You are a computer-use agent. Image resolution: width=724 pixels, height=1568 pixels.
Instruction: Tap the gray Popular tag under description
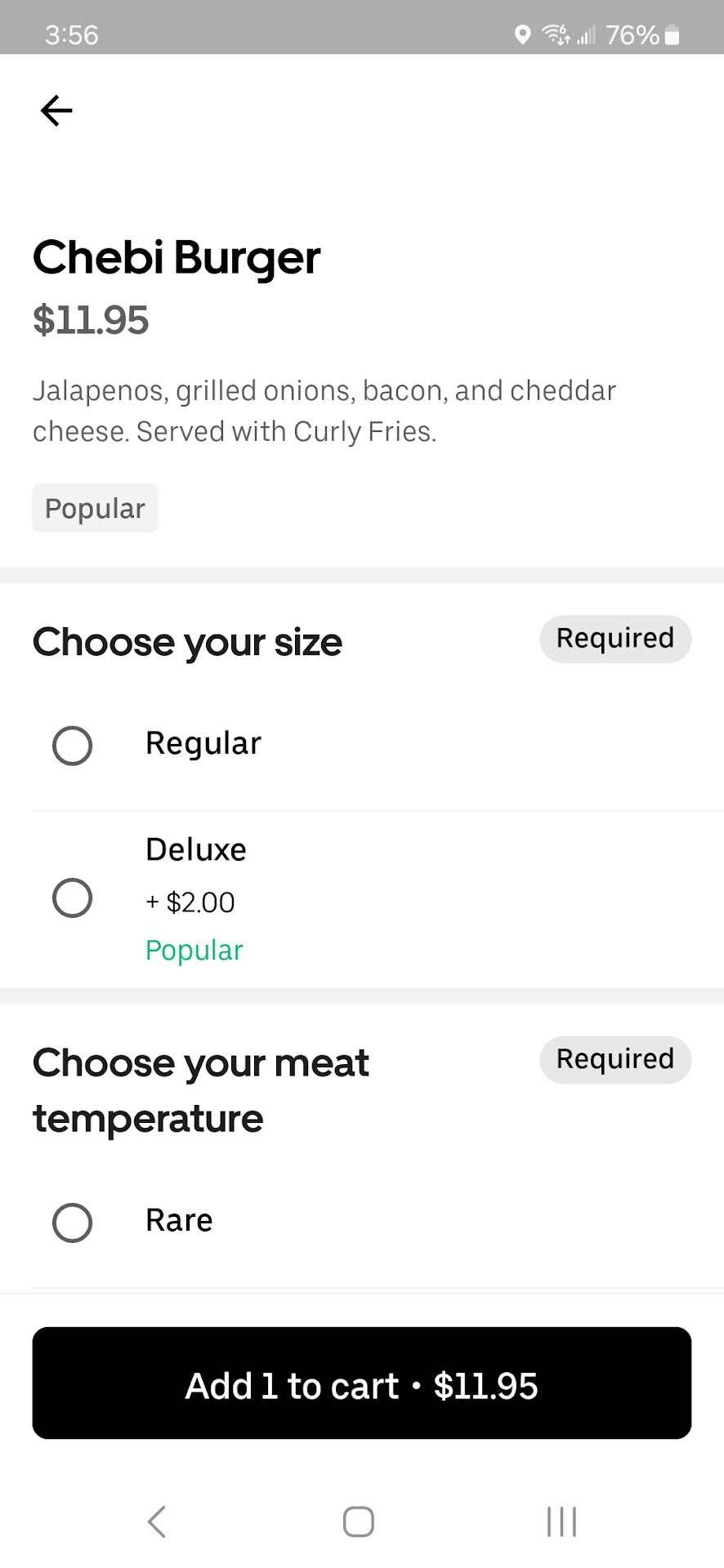(95, 508)
